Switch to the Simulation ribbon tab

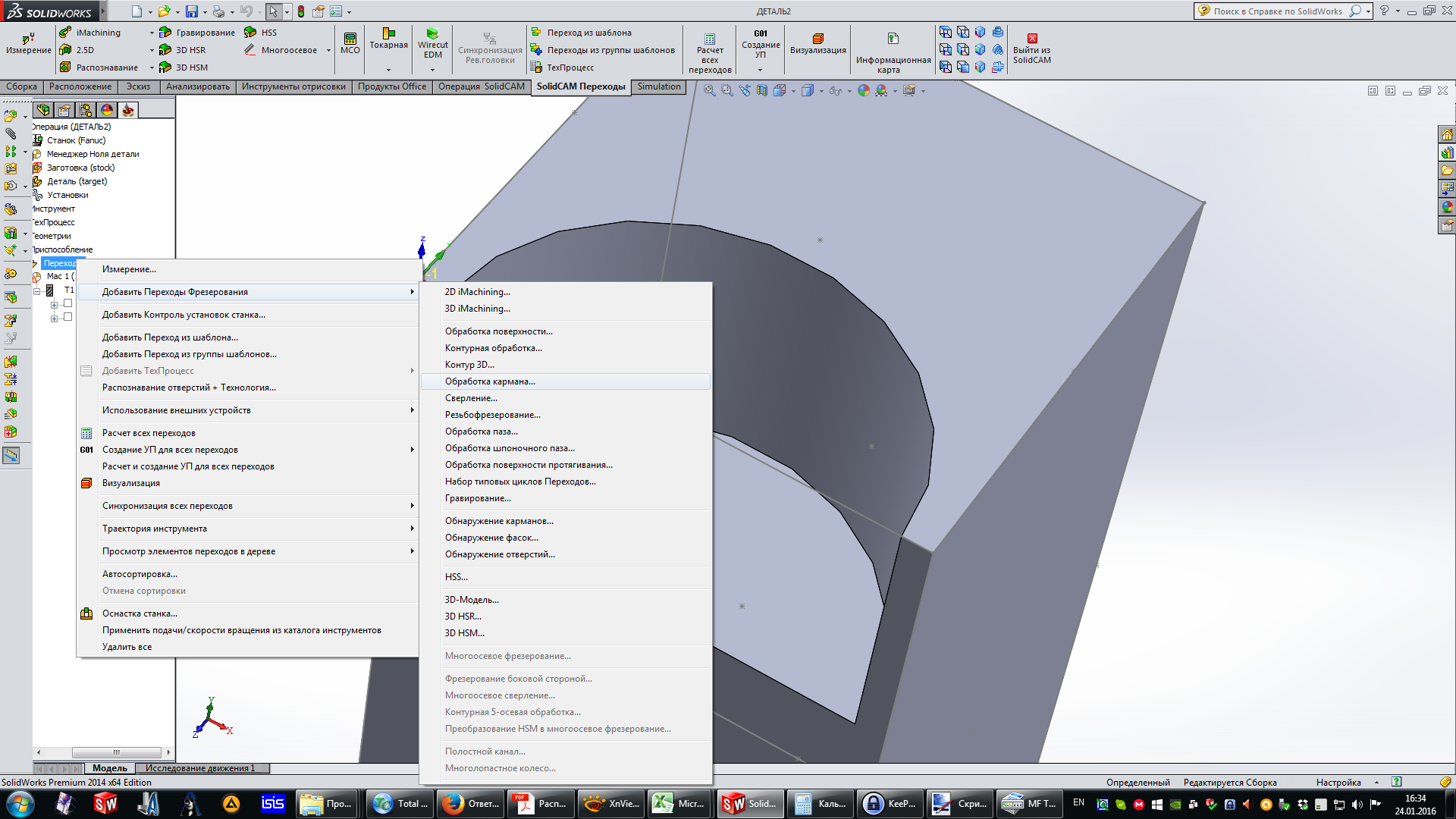[x=658, y=86]
